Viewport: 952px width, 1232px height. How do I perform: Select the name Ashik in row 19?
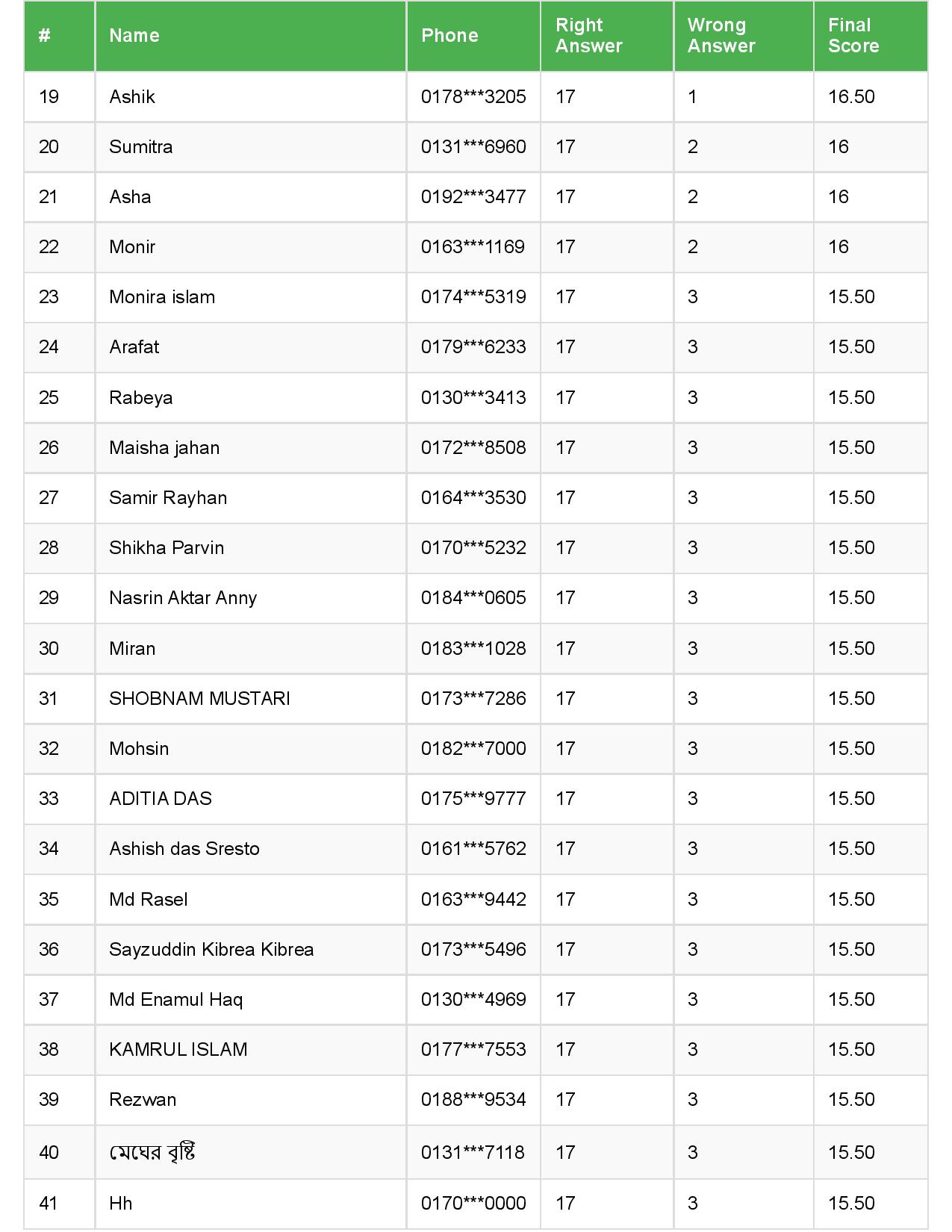[x=132, y=97]
